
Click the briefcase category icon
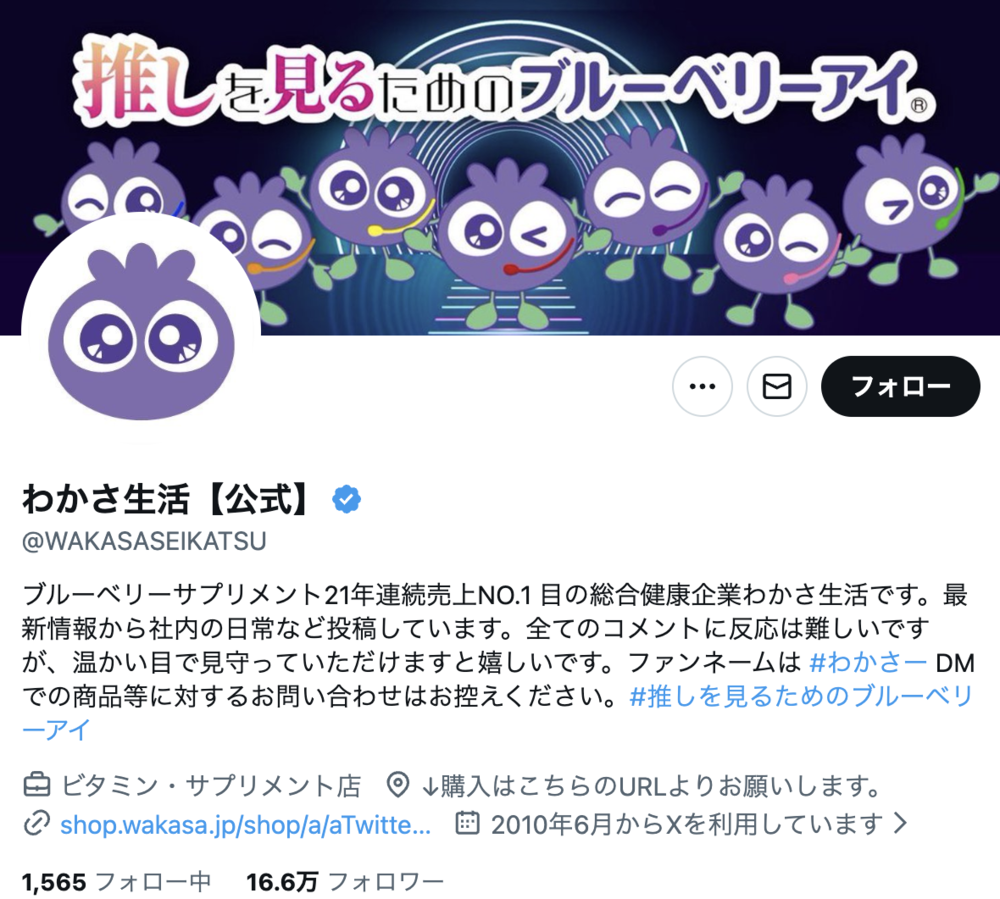click(36, 785)
